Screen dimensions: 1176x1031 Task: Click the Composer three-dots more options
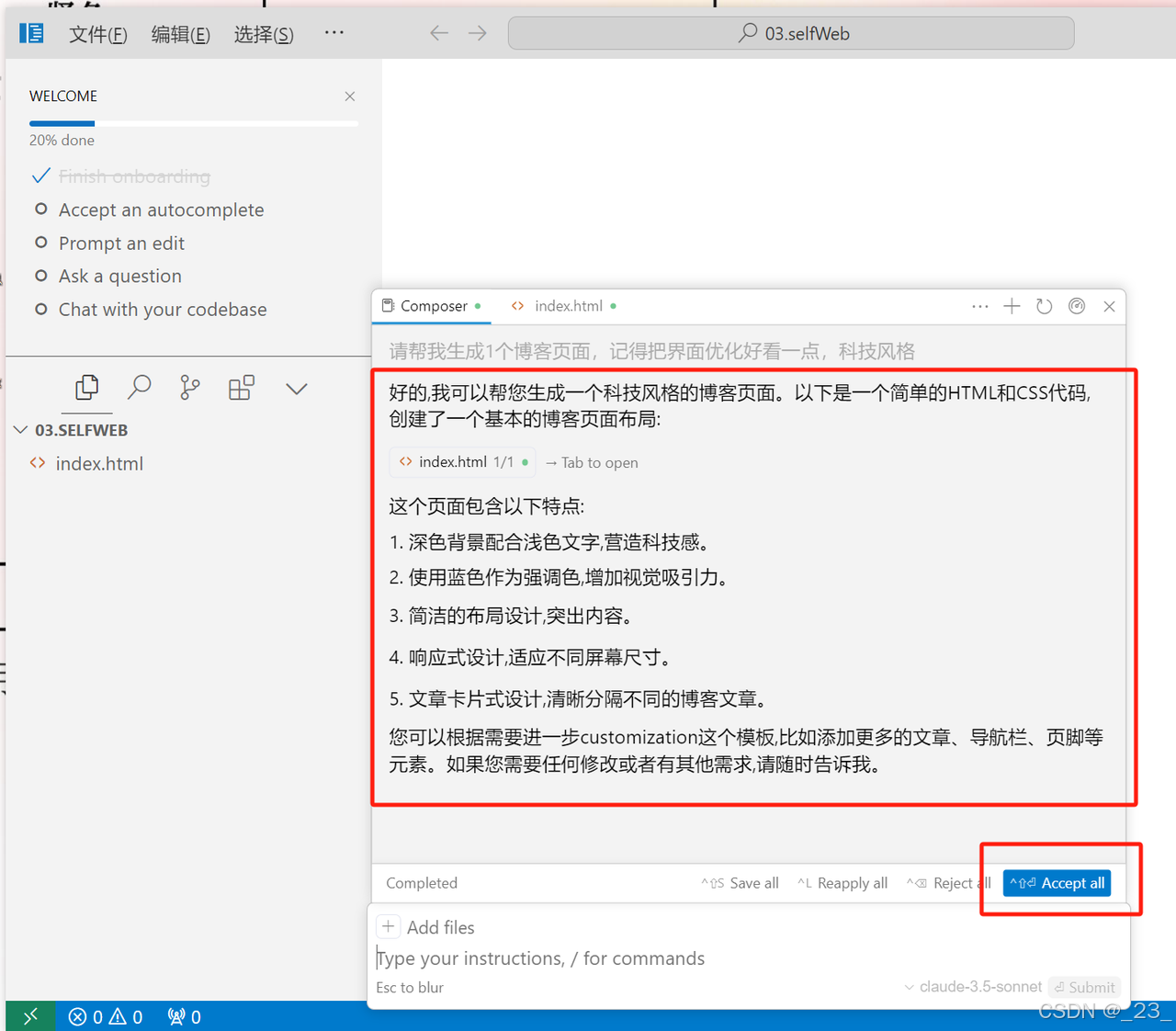click(x=979, y=306)
